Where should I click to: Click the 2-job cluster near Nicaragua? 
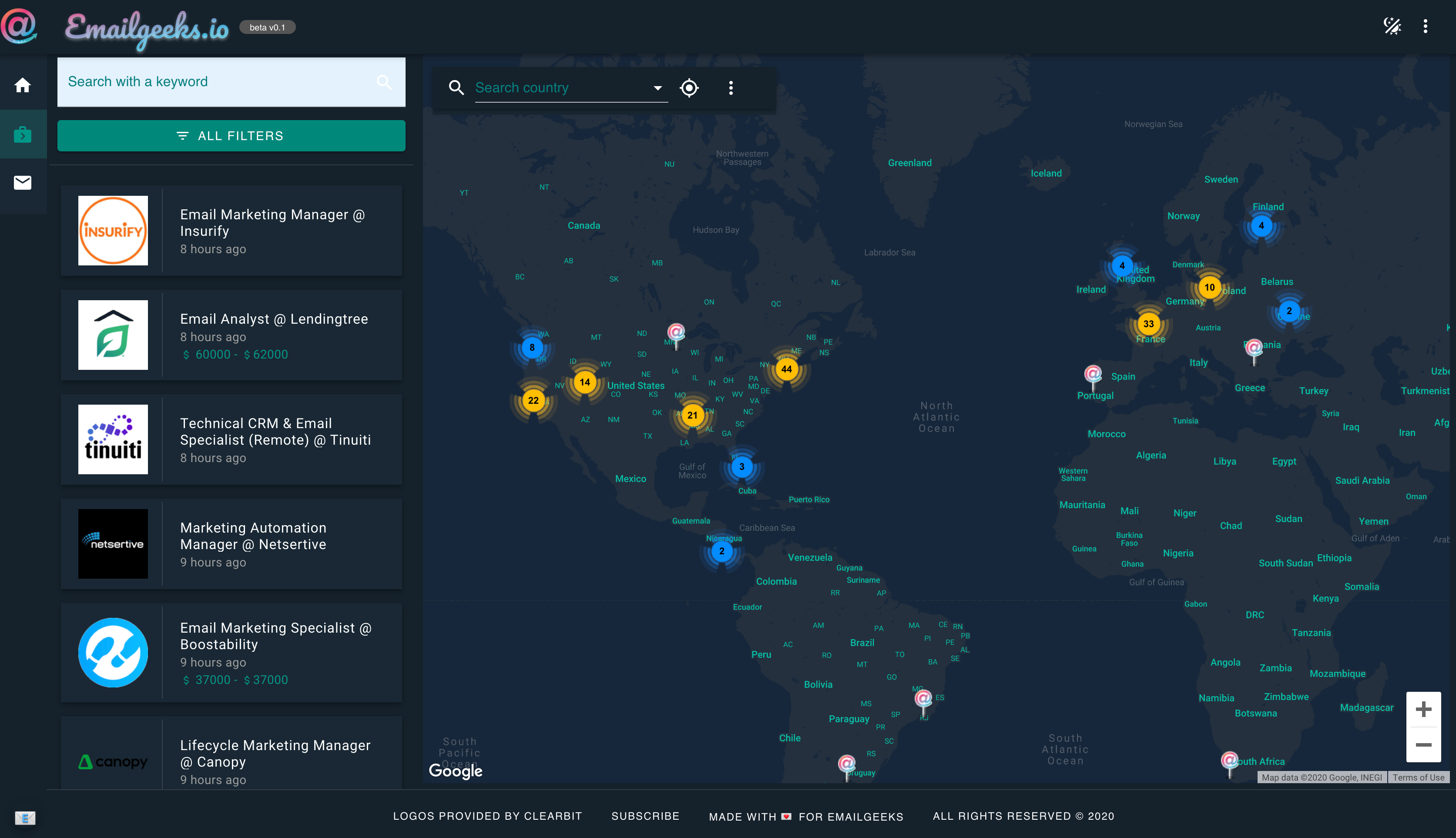[721, 551]
